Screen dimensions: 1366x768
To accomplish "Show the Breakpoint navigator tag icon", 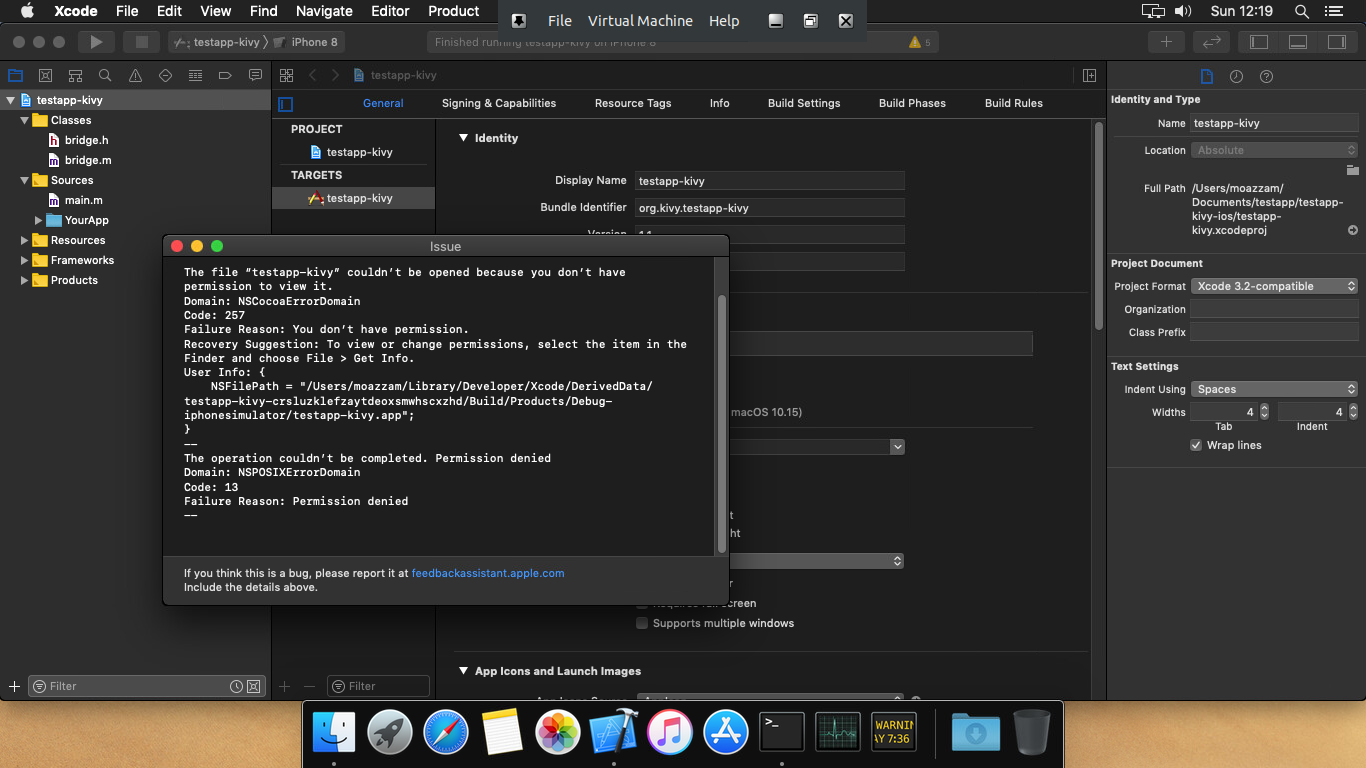I will [x=225, y=75].
